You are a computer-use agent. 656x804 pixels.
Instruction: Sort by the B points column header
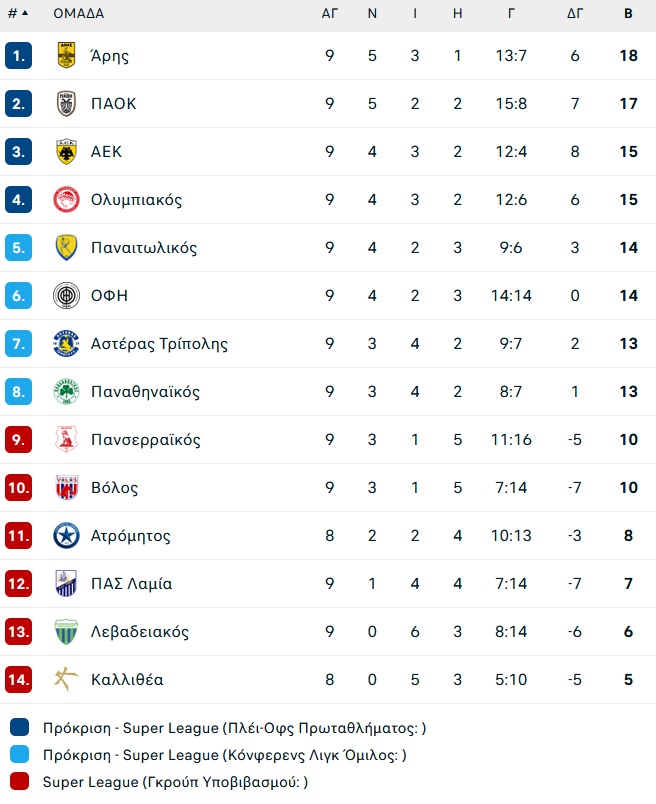click(x=628, y=13)
